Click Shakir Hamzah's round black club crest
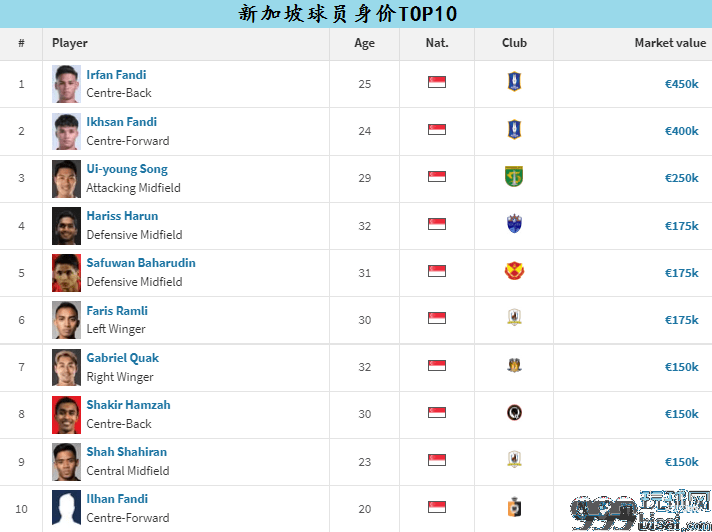Screen dimensions: 712x532 click(514, 413)
